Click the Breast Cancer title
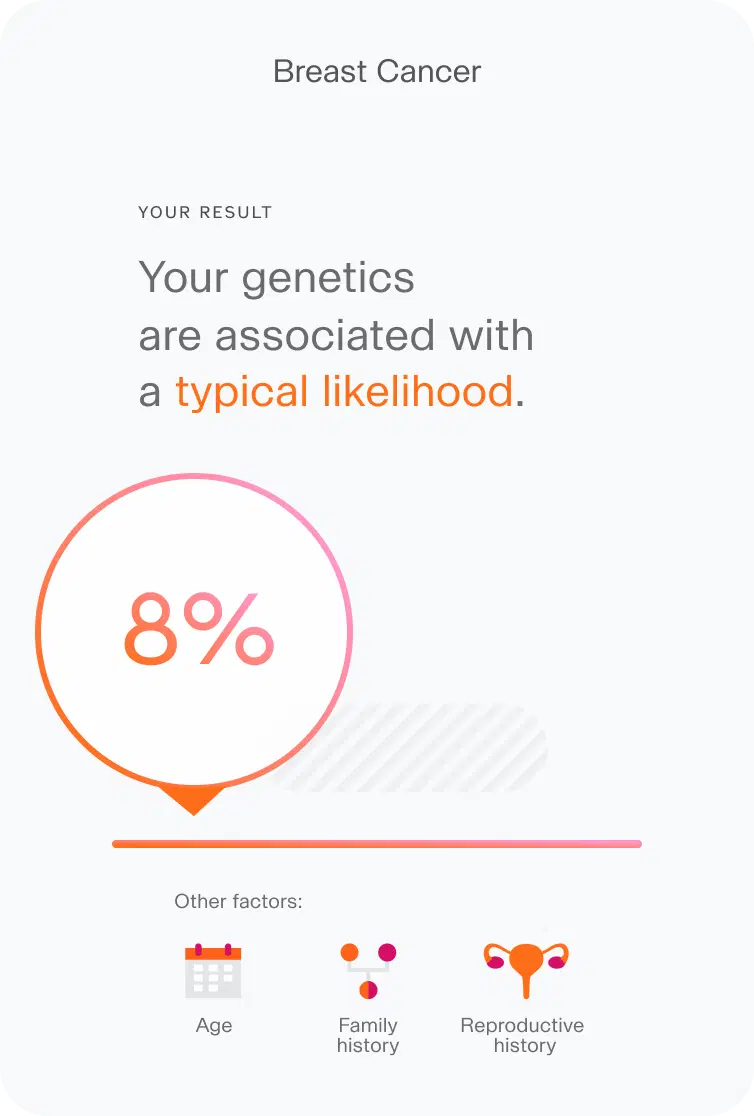754x1116 pixels. pyautogui.click(x=377, y=72)
